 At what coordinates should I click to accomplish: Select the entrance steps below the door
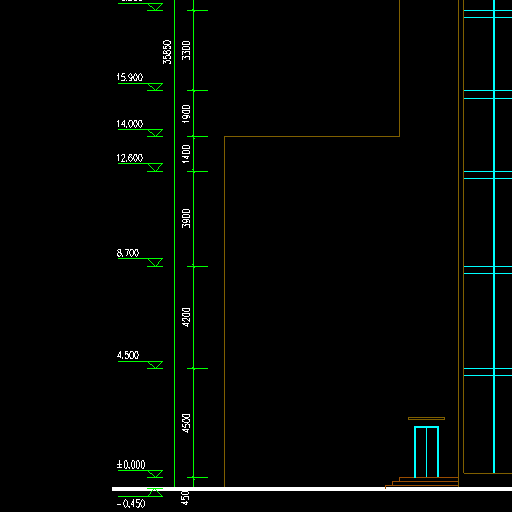pyautogui.click(x=422, y=482)
